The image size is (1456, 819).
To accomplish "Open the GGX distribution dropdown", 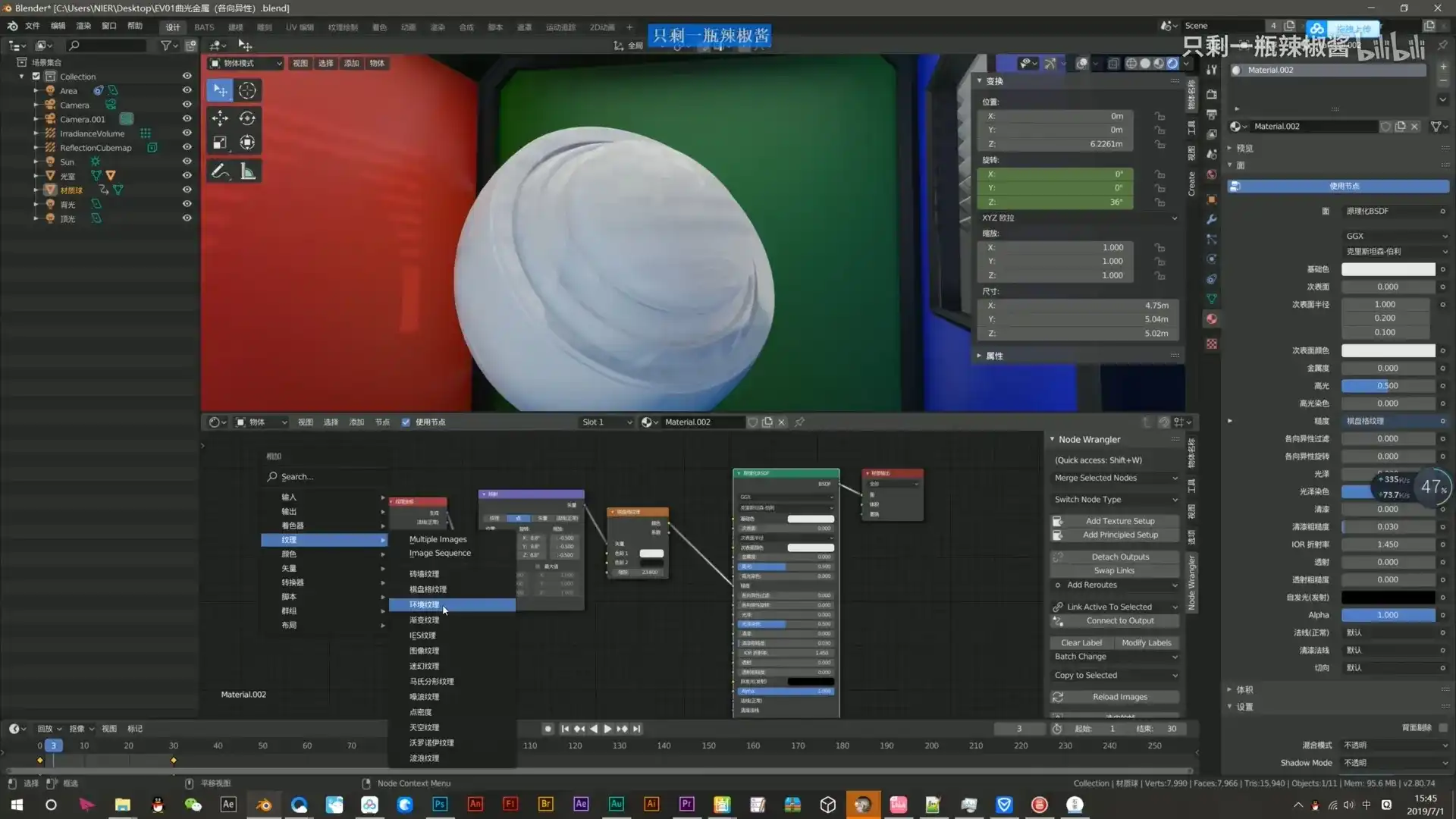I will pyautogui.click(x=1395, y=236).
